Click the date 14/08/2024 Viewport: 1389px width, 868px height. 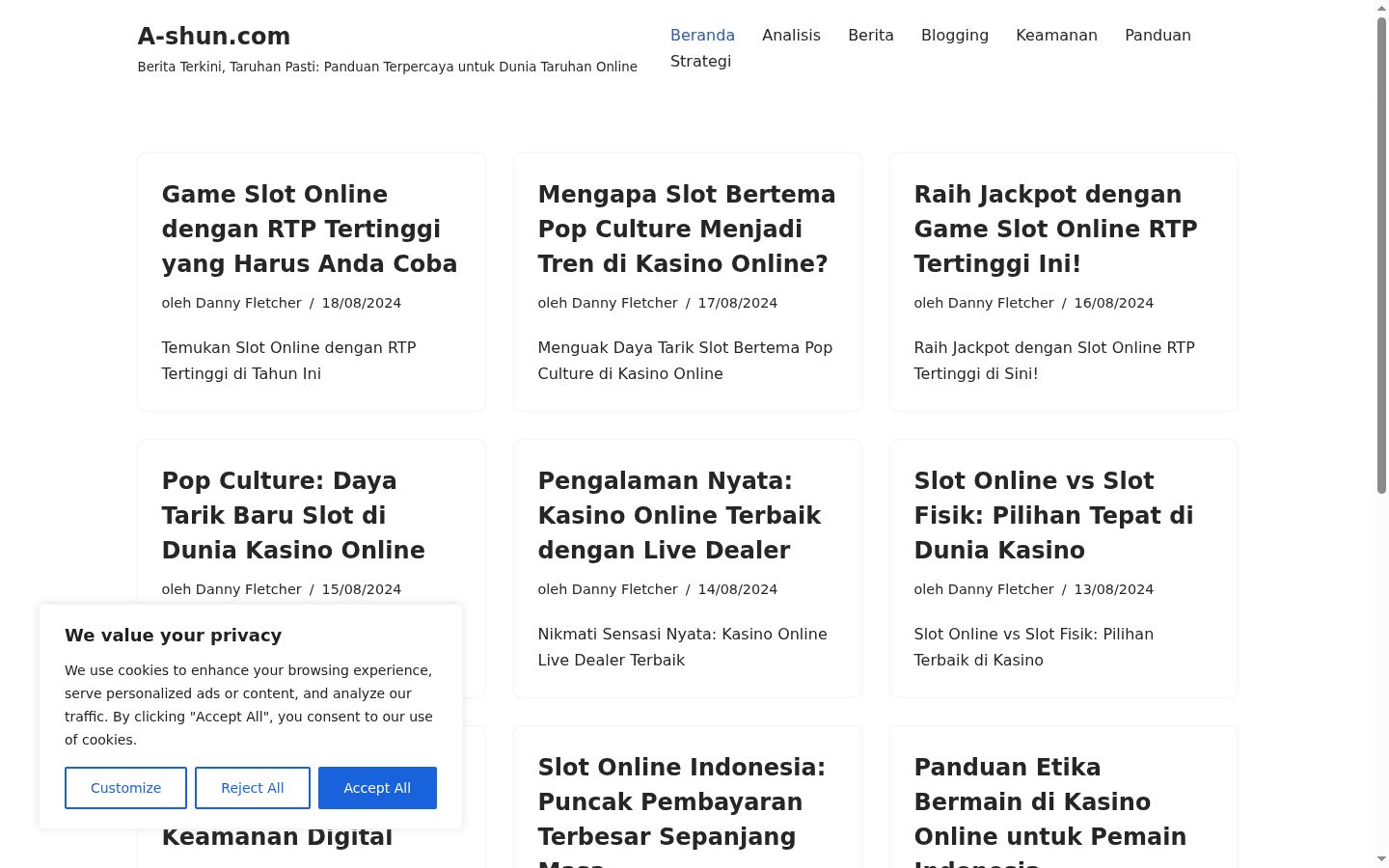click(x=738, y=589)
